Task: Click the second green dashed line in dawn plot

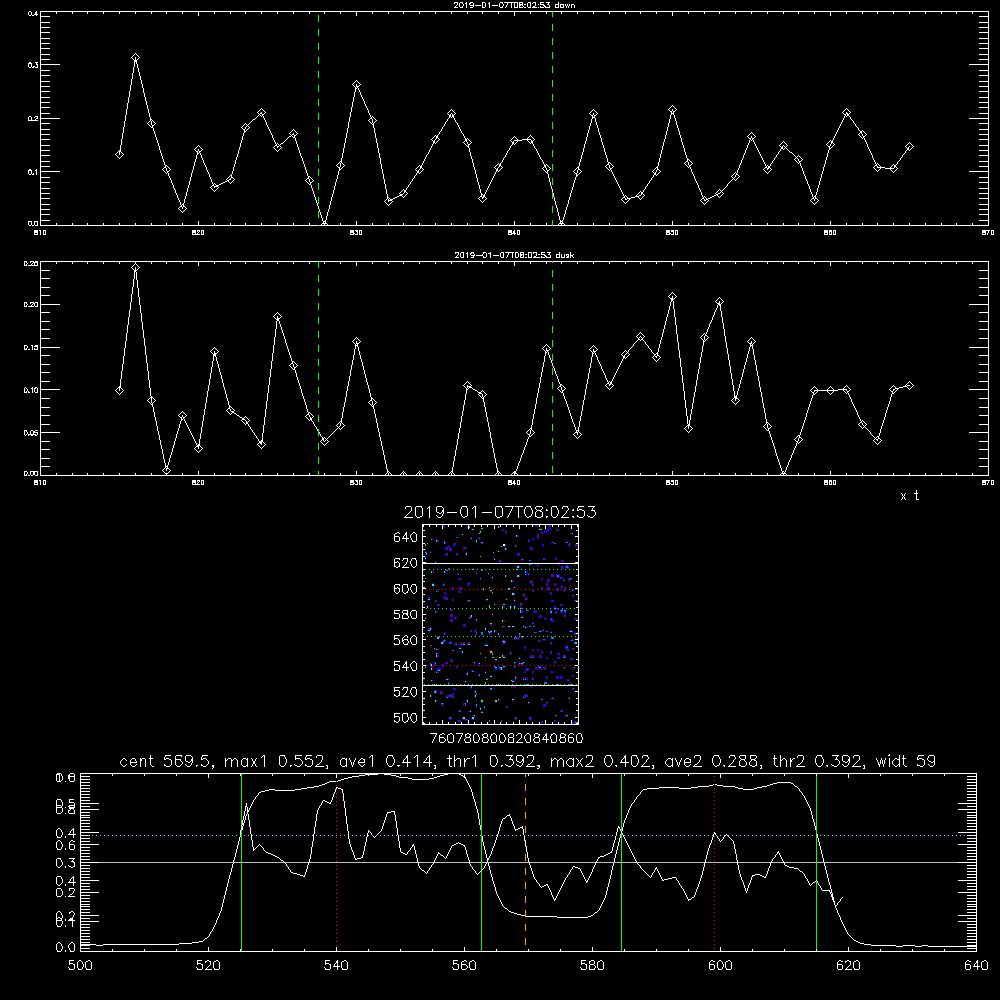Action: point(552,118)
